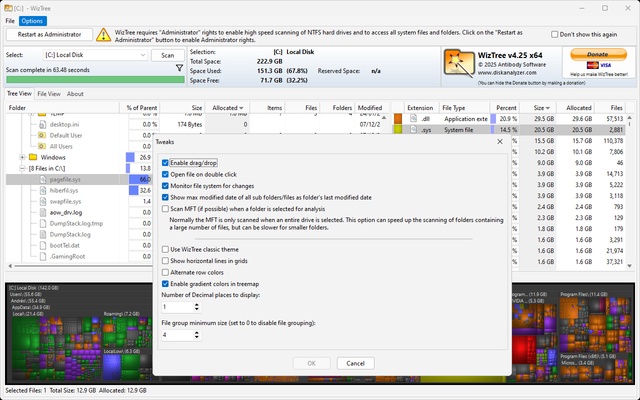Viewport: 640px width, 400px height.
Task: Switch to the File View tab
Action: 49,94
